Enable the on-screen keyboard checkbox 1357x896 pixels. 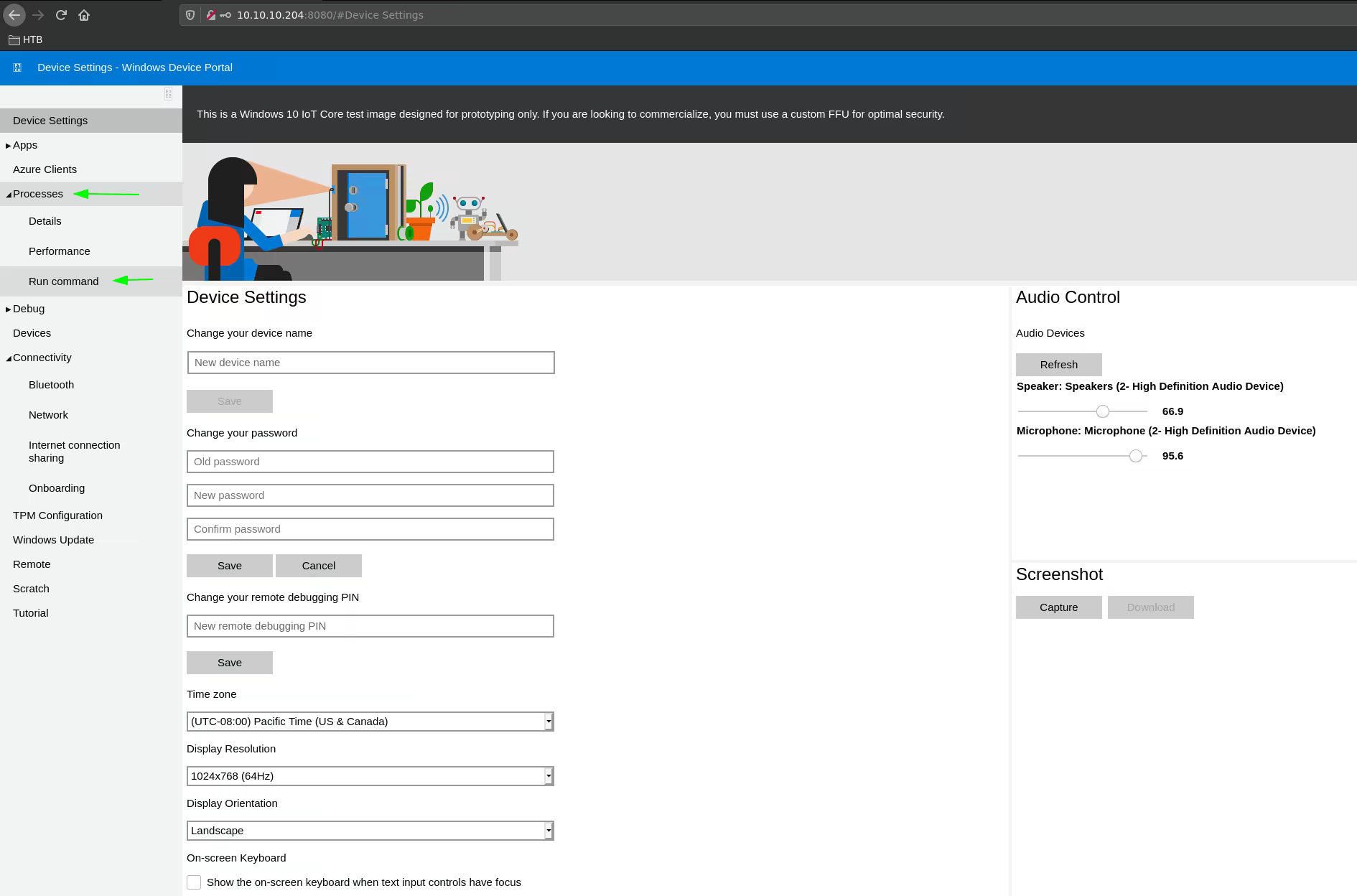[x=194, y=882]
